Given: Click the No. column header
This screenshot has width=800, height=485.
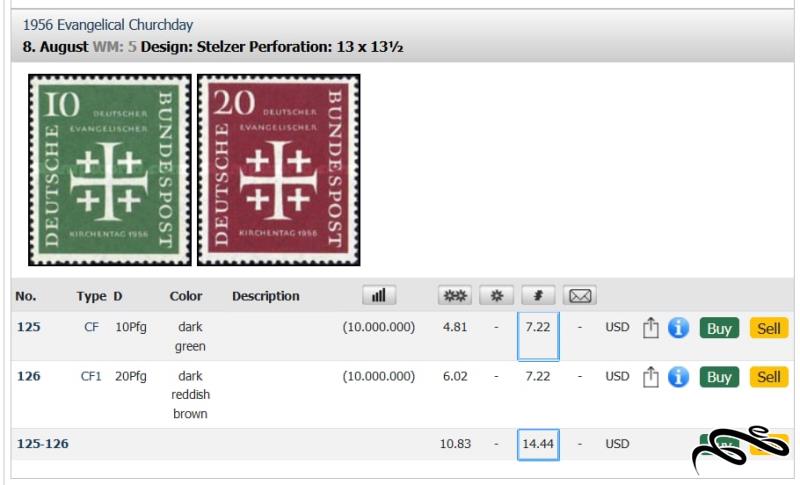Looking at the screenshot, I should (26, 296).
